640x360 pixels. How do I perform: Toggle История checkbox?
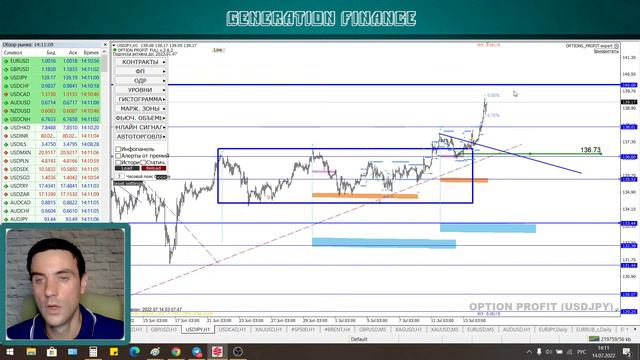(118, 162)
